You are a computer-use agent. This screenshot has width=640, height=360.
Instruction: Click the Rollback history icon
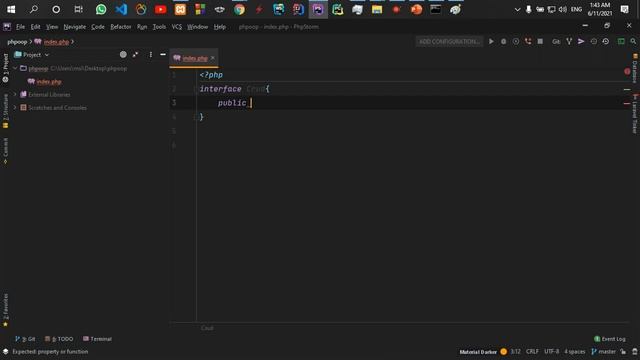[606, 42]
